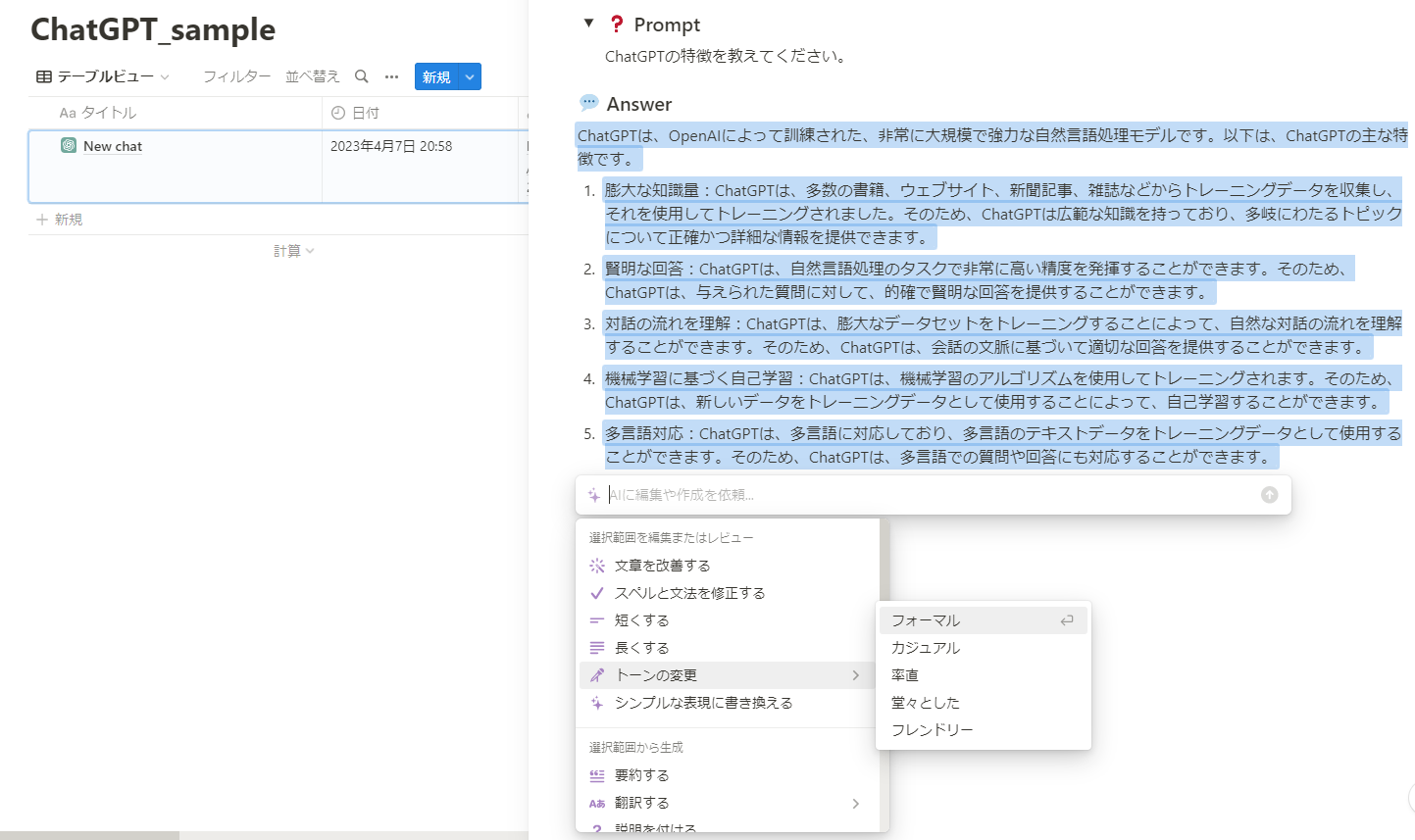Select フォーマル tone option
Screen dimensions: 1415x840
point(926,620)
